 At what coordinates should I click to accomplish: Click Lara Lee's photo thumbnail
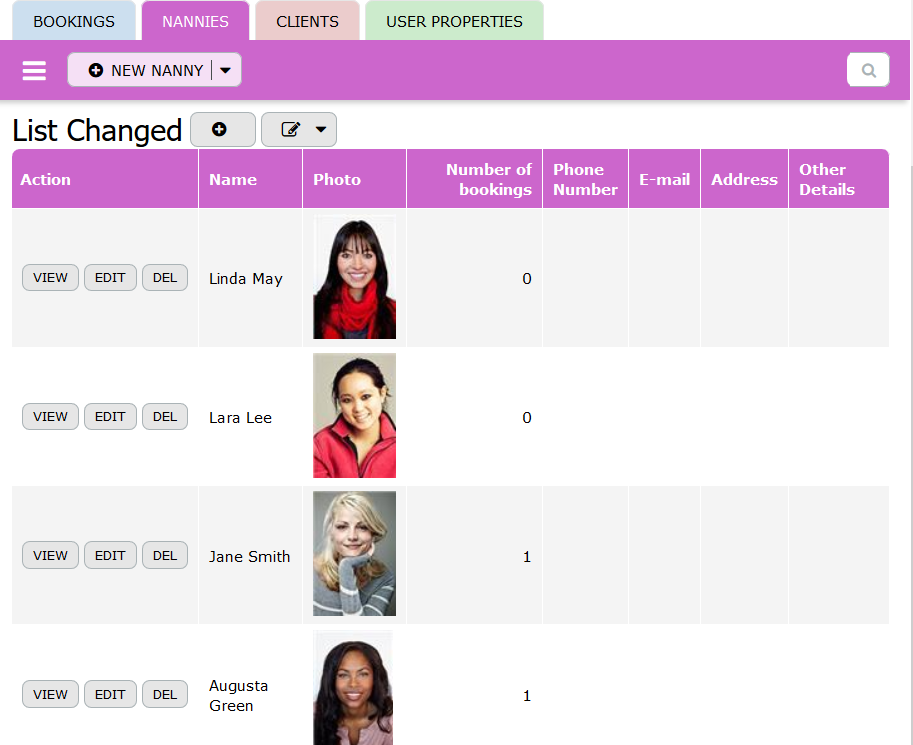[x=354, y=416]
